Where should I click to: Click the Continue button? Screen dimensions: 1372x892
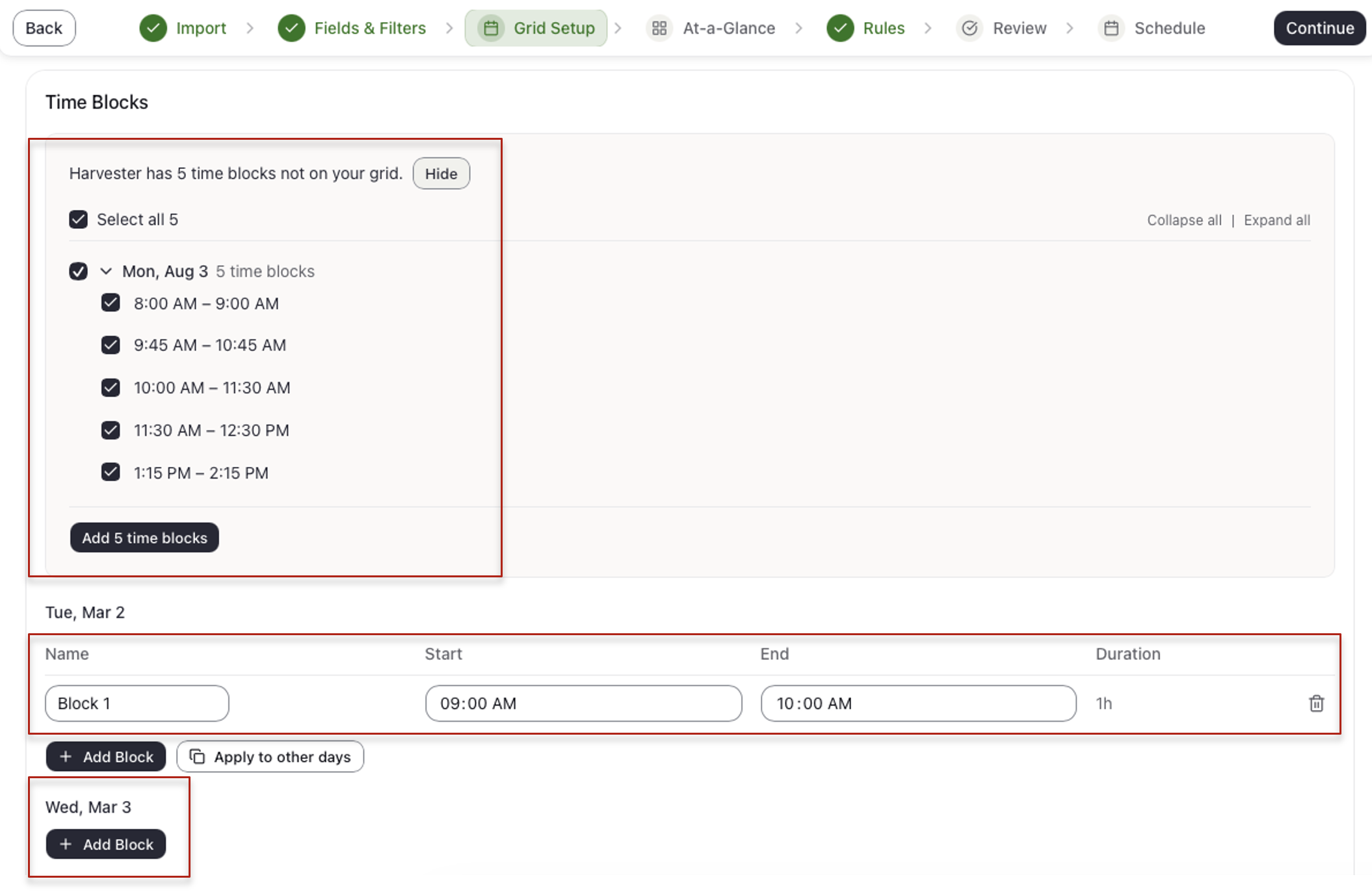pyautogui.click(x=1320, y=28)
